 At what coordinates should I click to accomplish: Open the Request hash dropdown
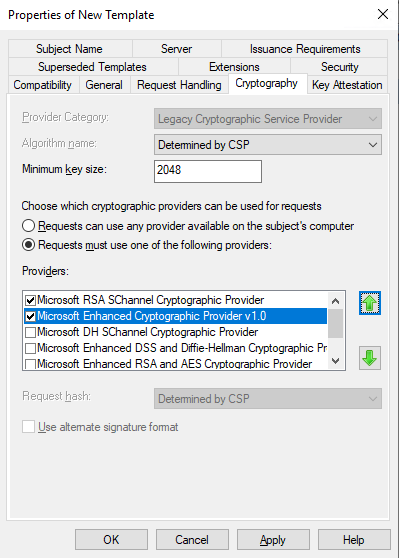click(268, 399)
